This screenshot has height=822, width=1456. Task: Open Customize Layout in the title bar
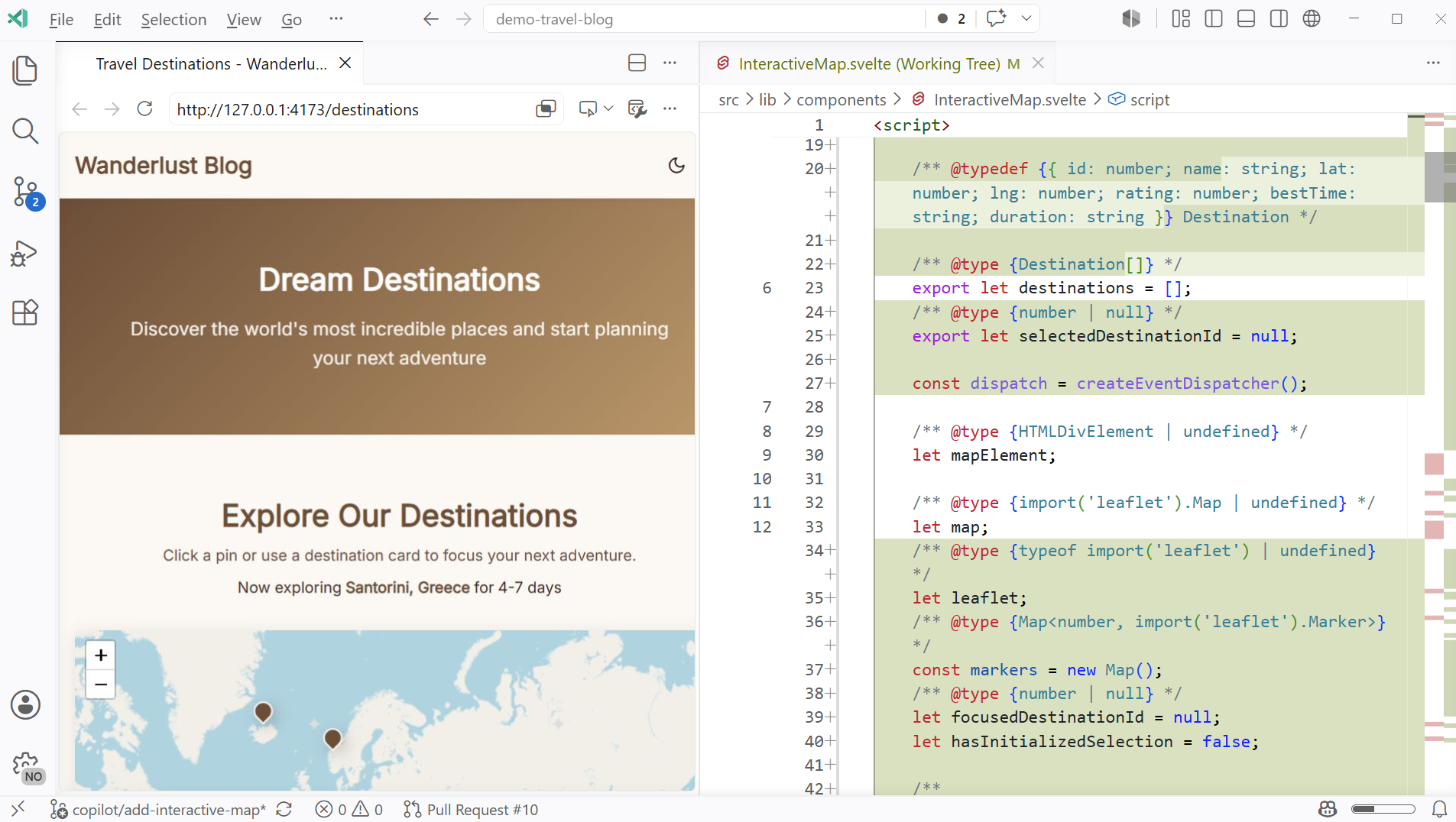pos(1181,18)
